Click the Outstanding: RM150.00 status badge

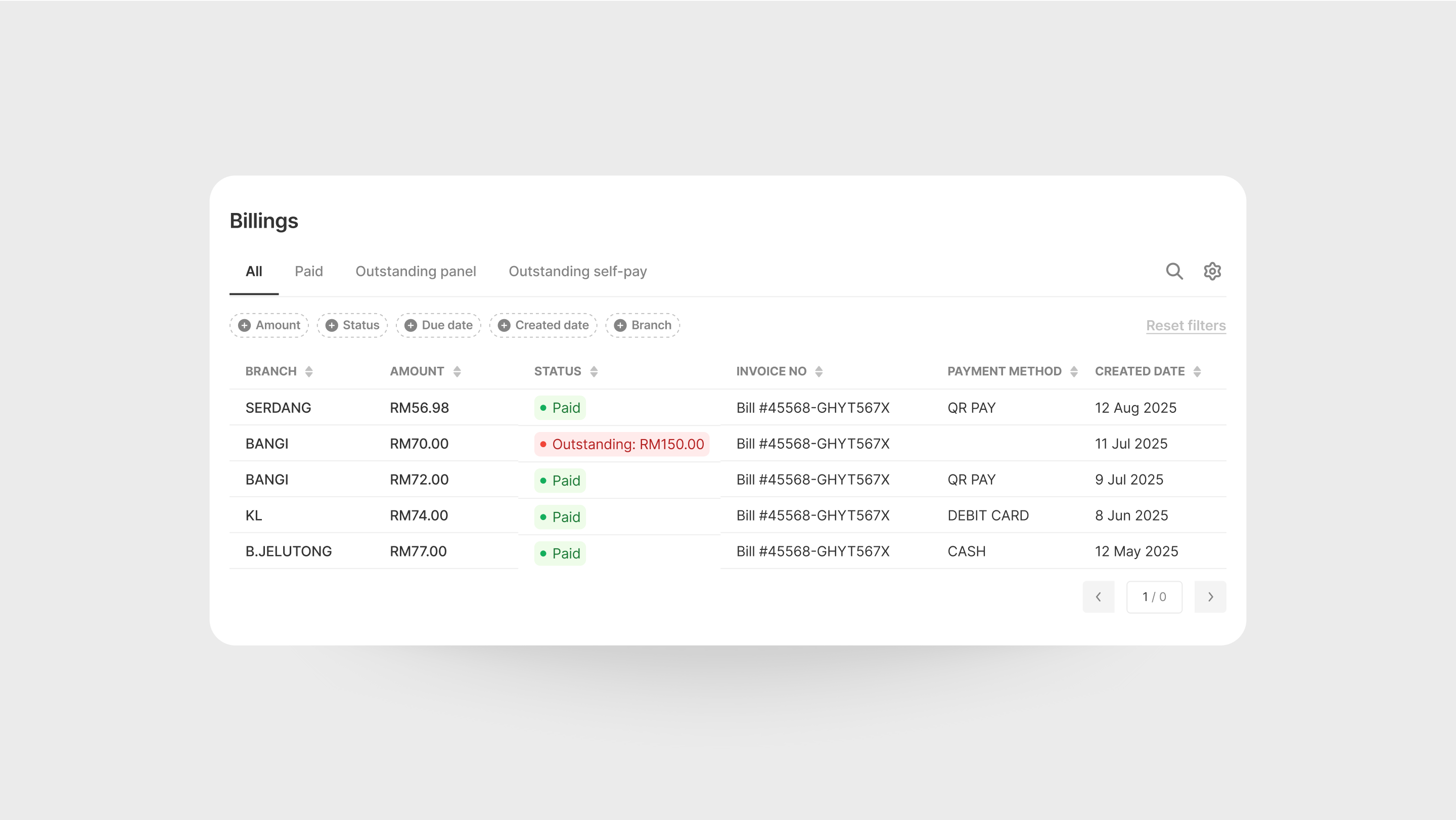(622, 444)
